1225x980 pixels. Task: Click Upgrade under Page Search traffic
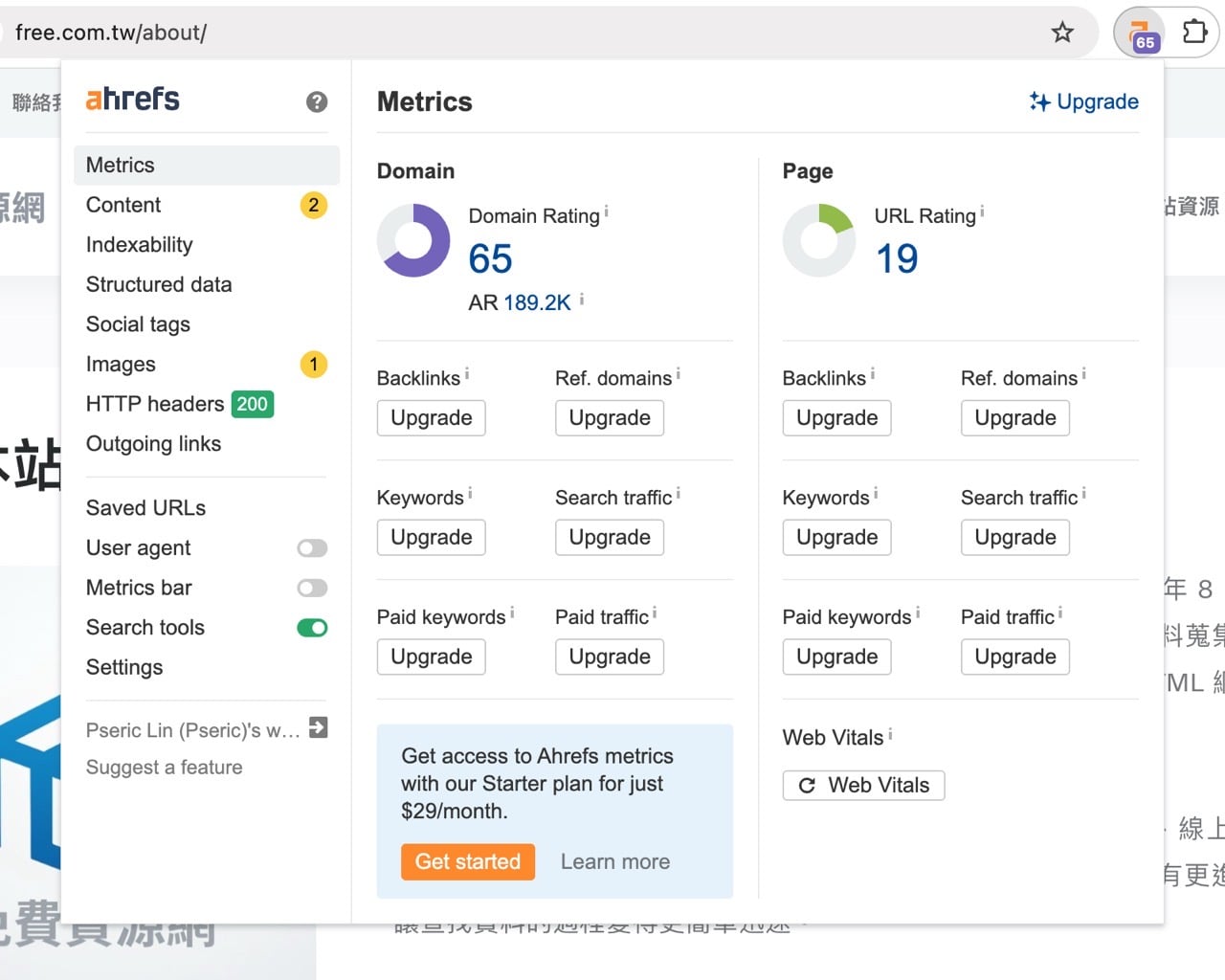(x=1015, y=538)
